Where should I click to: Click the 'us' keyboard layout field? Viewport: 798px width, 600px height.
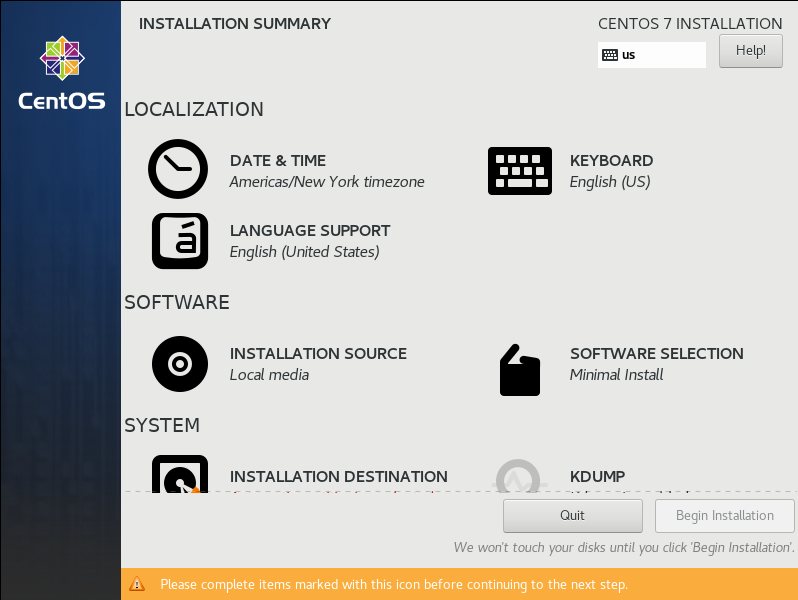[x=651, y=55]
